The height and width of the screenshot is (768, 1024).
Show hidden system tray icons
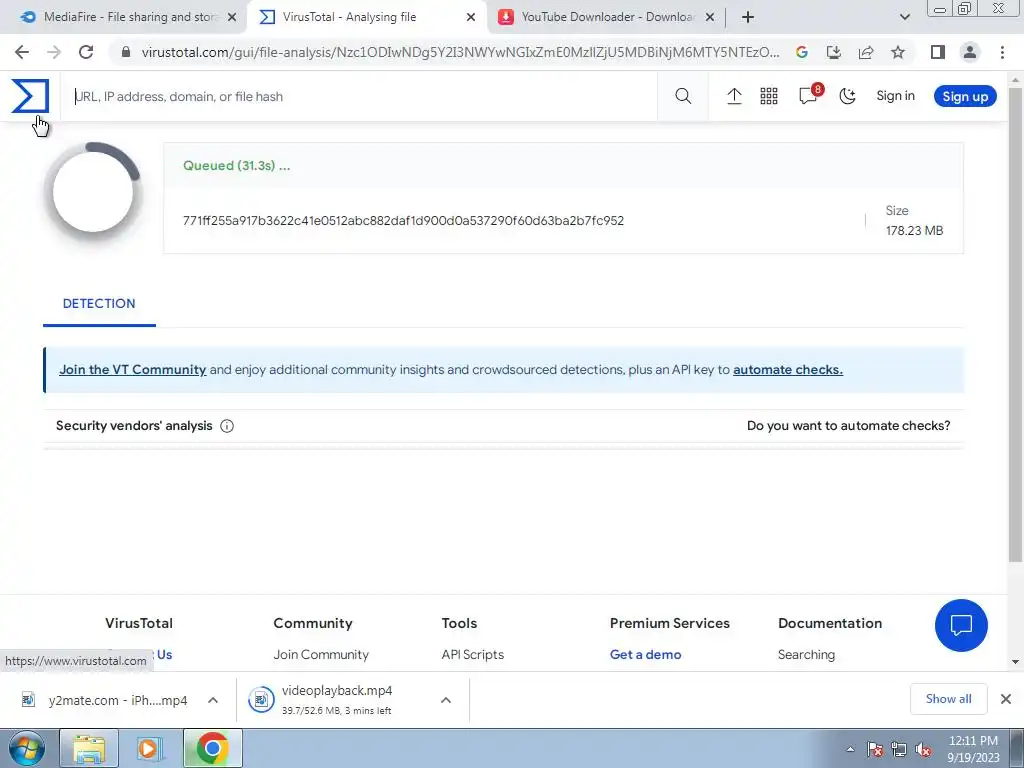point(850,749)
